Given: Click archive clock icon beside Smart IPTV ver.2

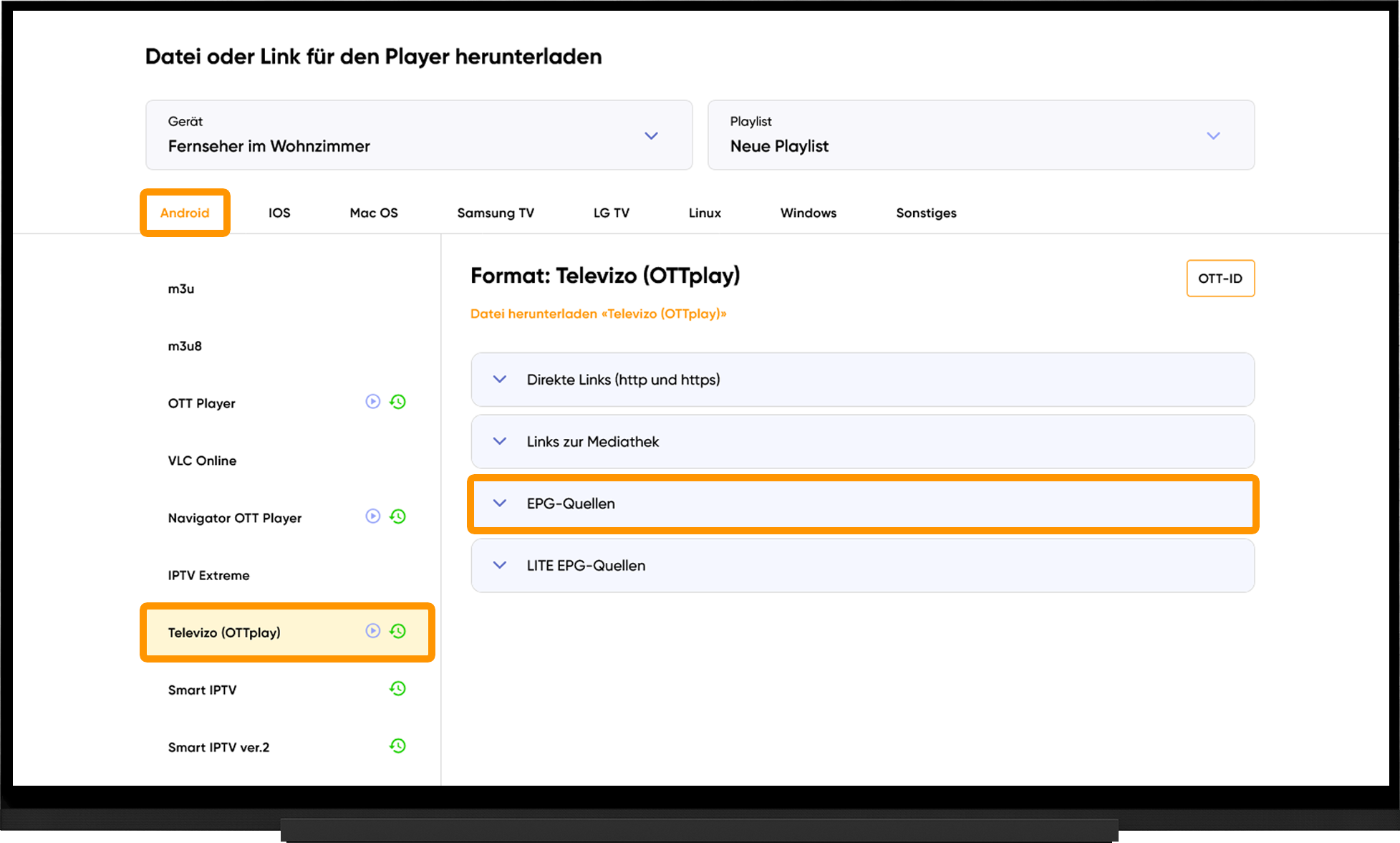Looking at the screenshot, I should coord(398,746).
